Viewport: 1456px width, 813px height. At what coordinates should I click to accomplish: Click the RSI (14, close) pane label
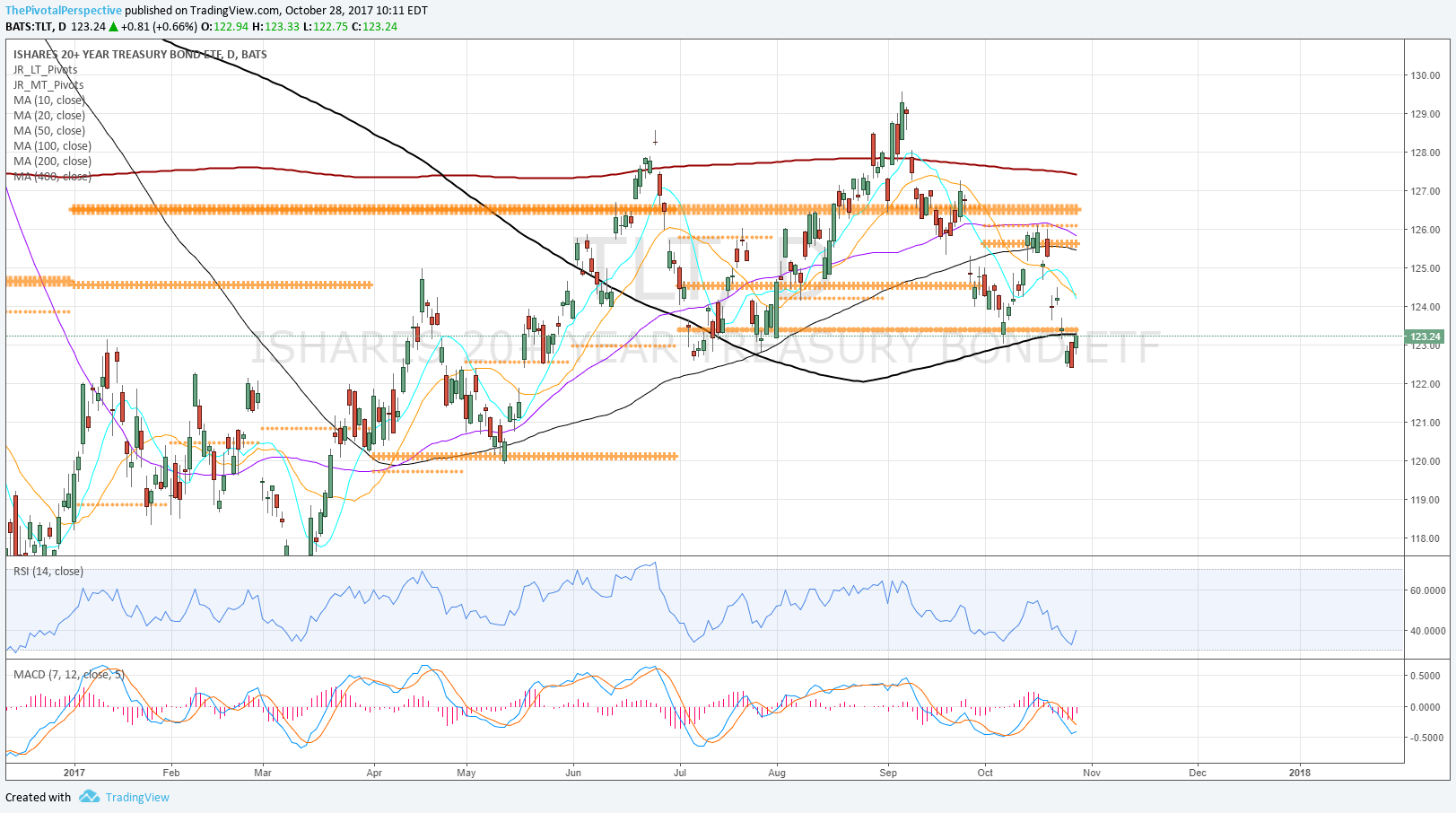tap(48, 571)
